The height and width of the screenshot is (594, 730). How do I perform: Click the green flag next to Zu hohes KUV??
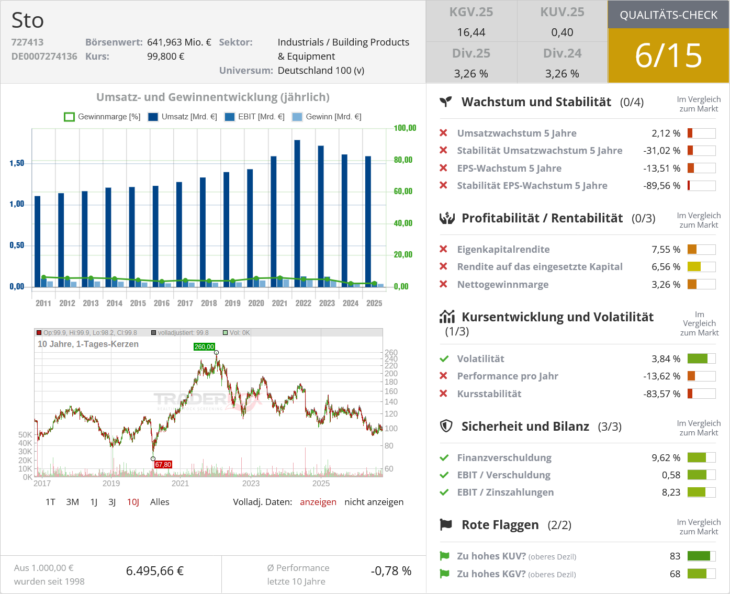click(x=444, y=556)
